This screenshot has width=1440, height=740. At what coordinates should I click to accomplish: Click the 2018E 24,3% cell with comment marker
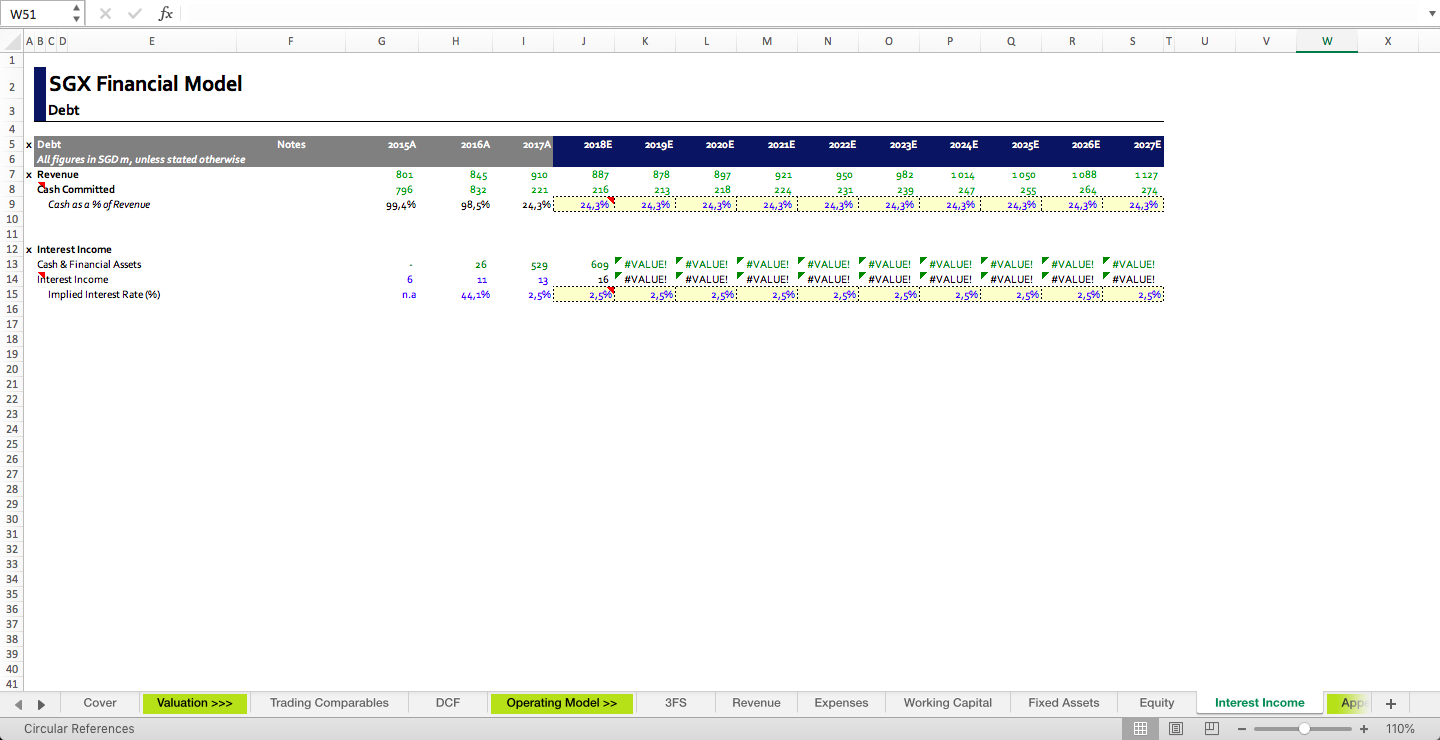point(584,205)
